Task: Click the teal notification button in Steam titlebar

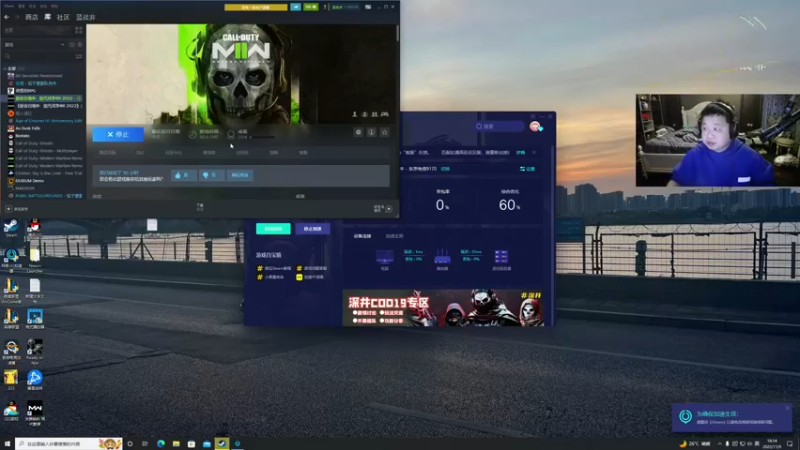Action: click(x=295, y=7)
